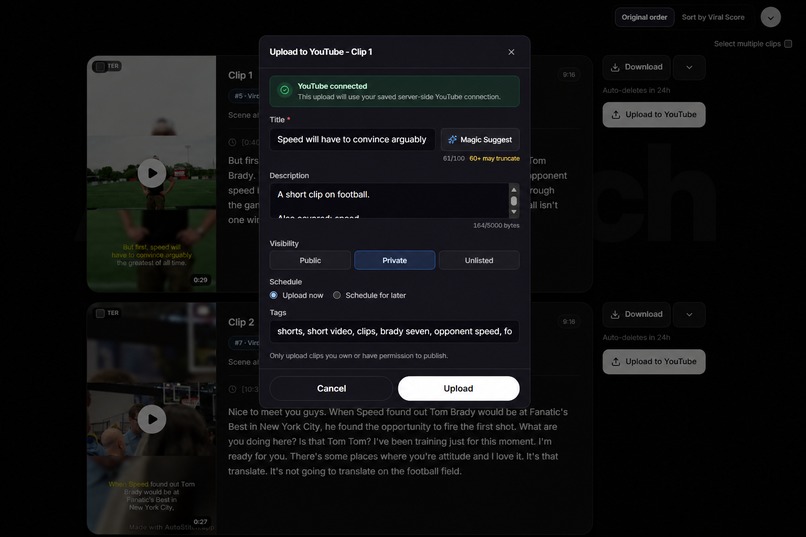The height and width of the screenshot is (537, 806).
Task: Click the 164/5000 bytes counter
Action: (496, 225)
